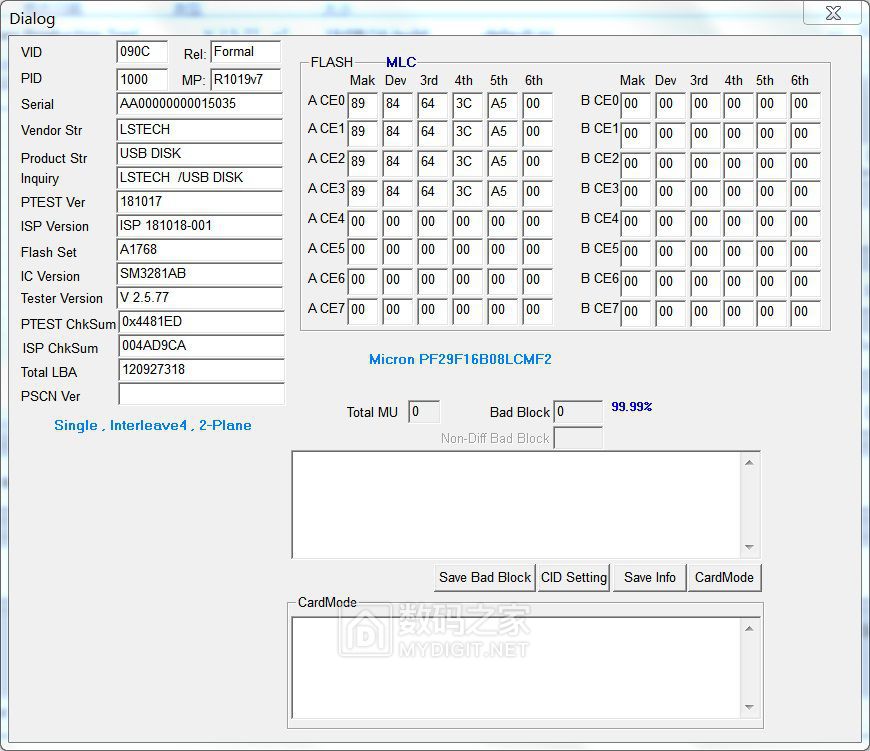
Task: Select the empty PSCN Ver field
Action: click(199, 395)
